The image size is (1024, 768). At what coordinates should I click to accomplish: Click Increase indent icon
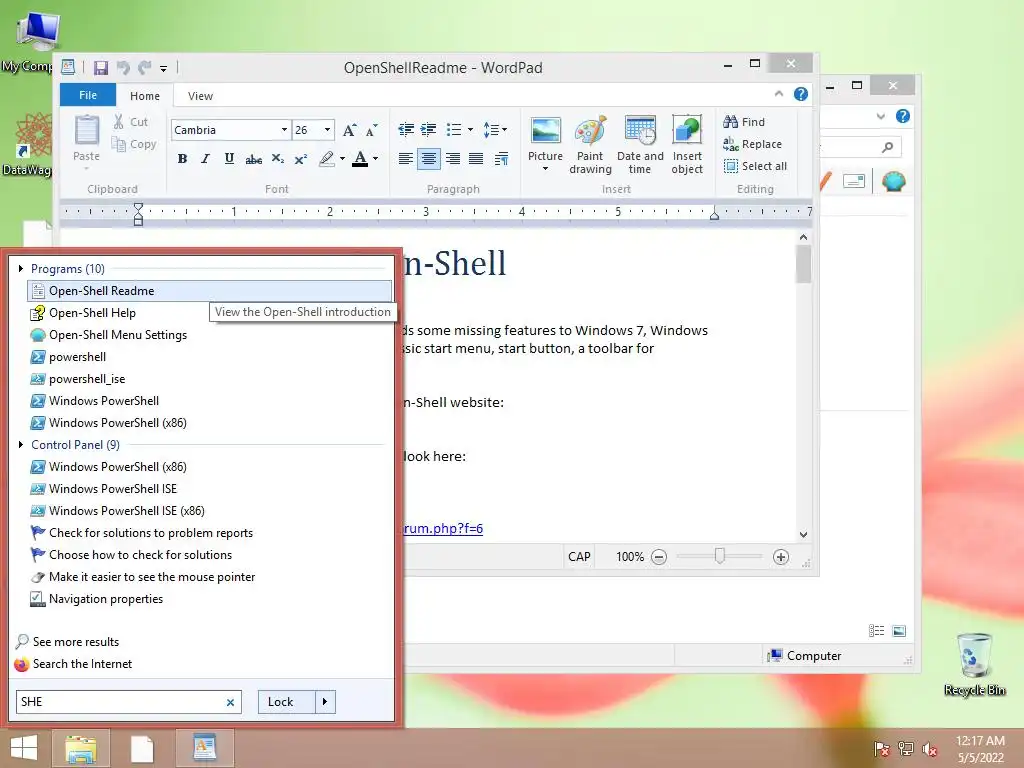pos(428,130)
